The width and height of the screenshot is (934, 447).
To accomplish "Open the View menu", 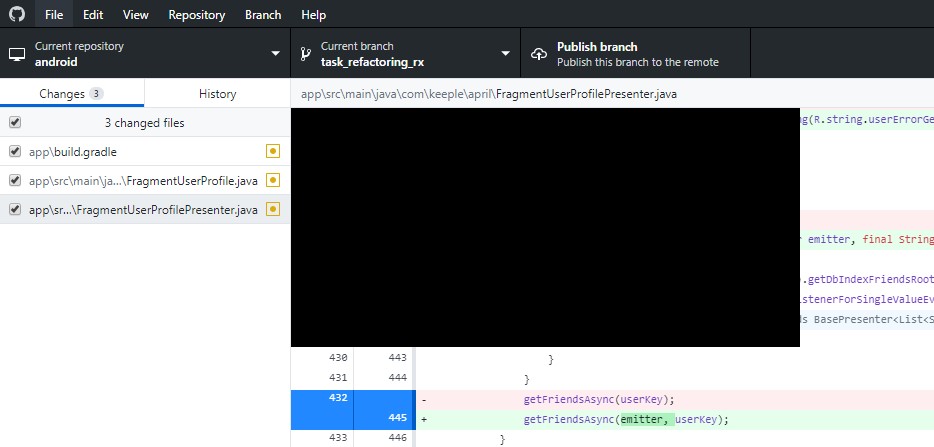I will tap(136, 15).
